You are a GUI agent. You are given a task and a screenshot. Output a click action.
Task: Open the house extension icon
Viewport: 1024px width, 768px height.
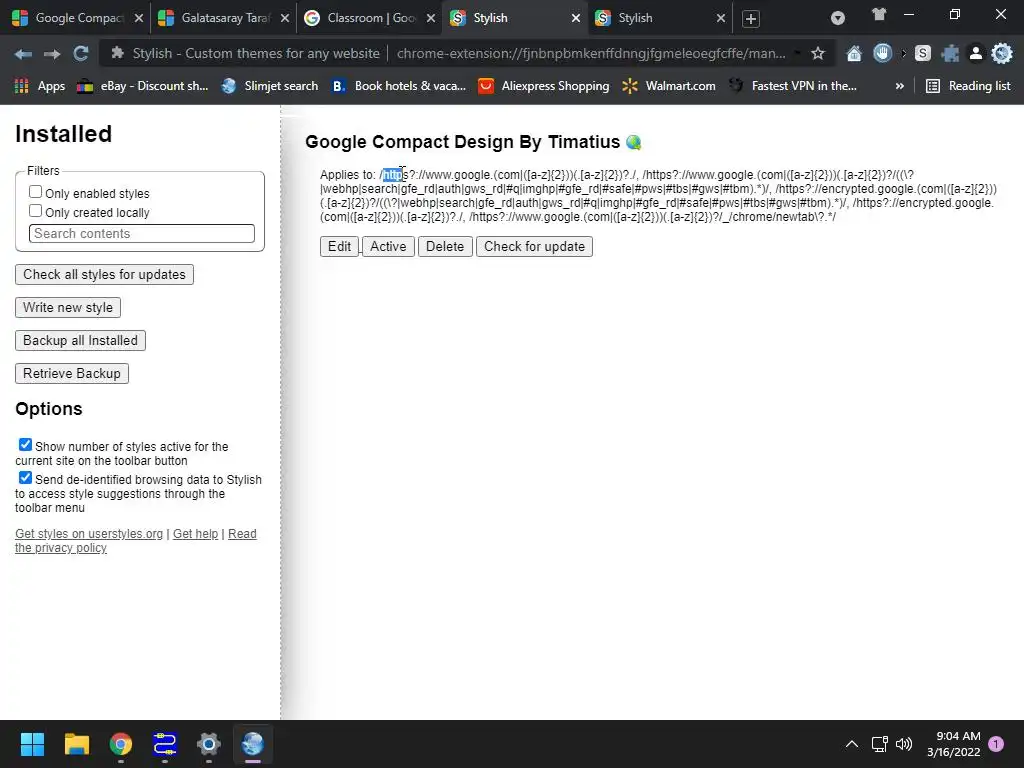pyautogui.click(x=854, y=54)
